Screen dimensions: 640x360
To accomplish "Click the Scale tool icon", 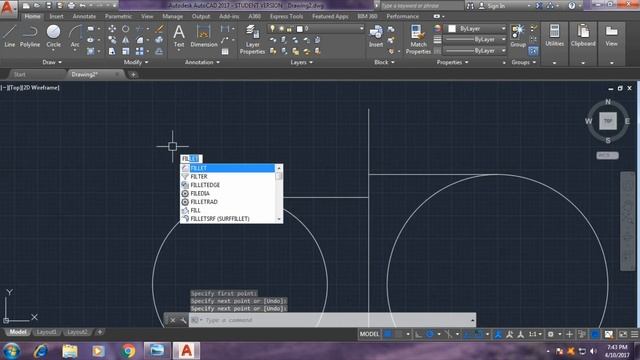I will pos(126,51).
